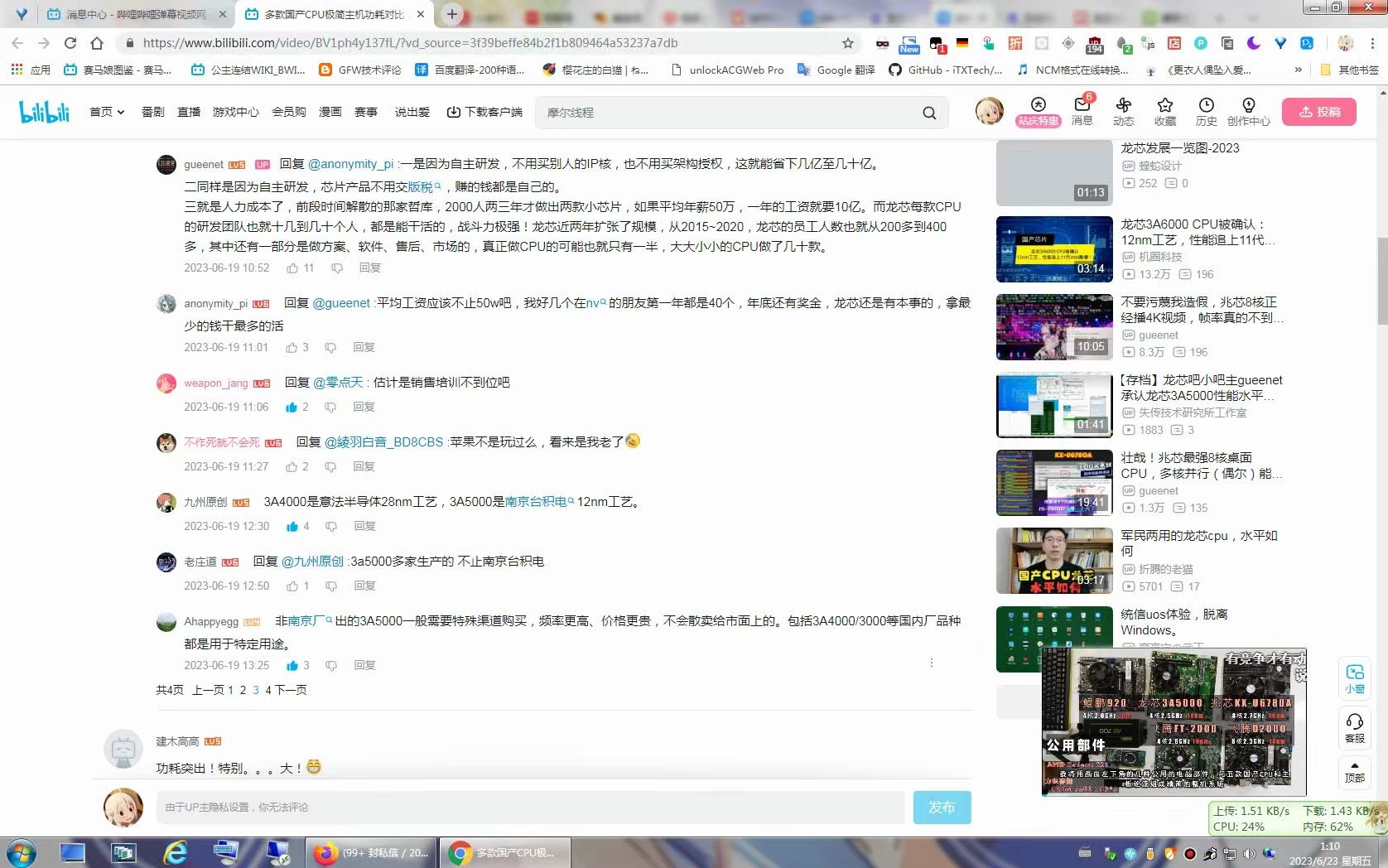Open the 站庆特惠 icon

pyautogui.click(x=1039, y=111)
